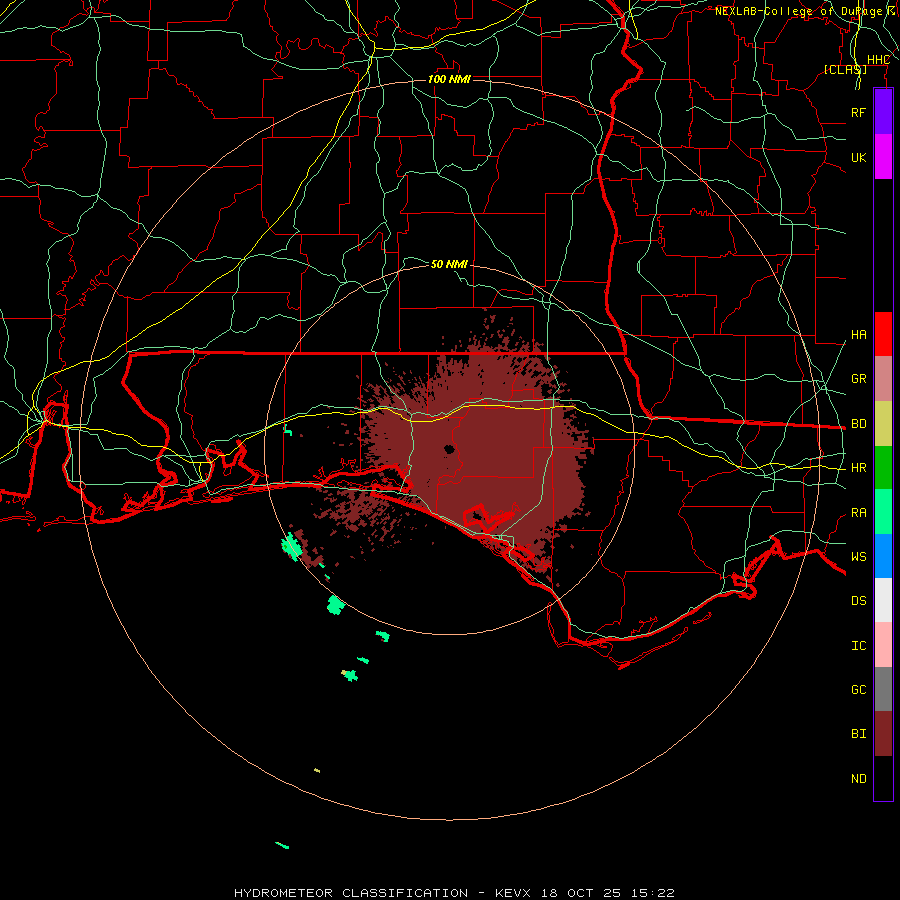
Task: Click the GC legend label
Action: coord(859,690)
